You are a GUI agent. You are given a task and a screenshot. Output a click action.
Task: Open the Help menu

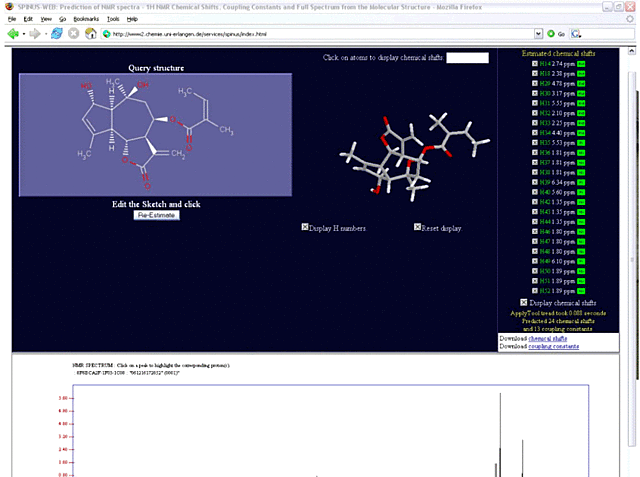(x=132, y=19)
